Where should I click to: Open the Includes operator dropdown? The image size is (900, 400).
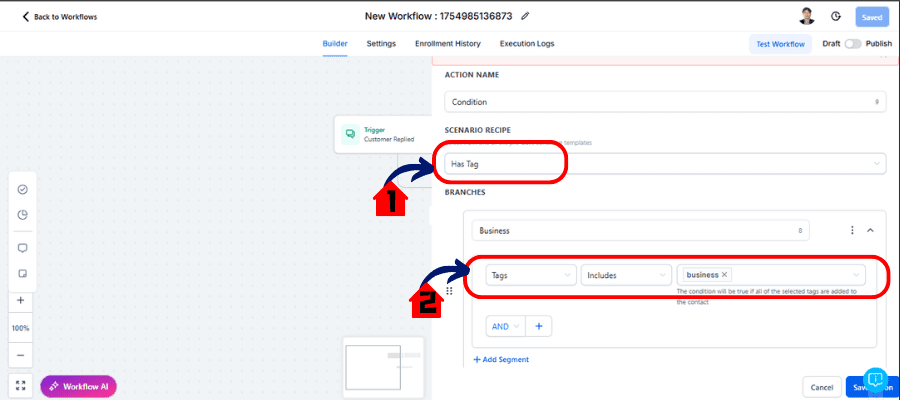click(x=626, y=275)
